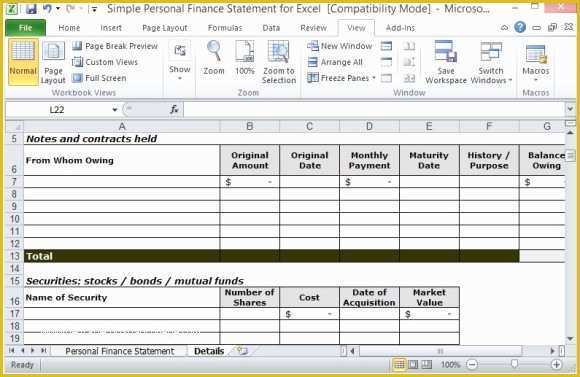Click Arrange All windows
This screenshot has height=377, width=580.
tap(335, 62)
